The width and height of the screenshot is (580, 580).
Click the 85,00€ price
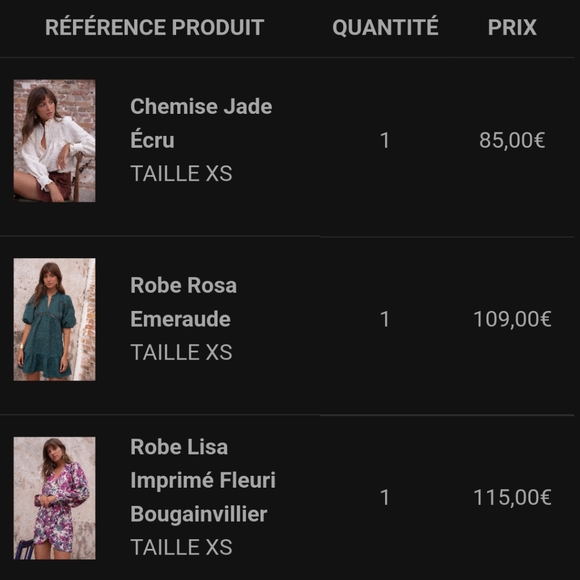[x=512, y=141]
